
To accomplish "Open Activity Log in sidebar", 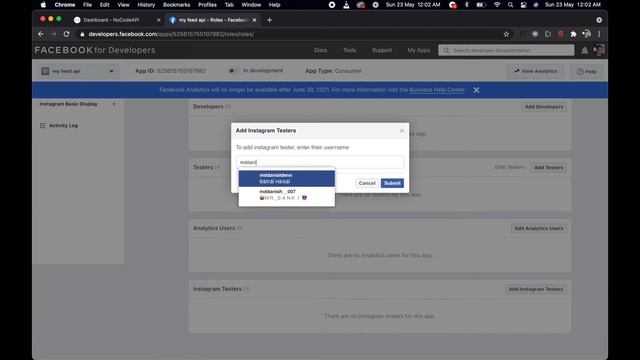I will 63,126.
